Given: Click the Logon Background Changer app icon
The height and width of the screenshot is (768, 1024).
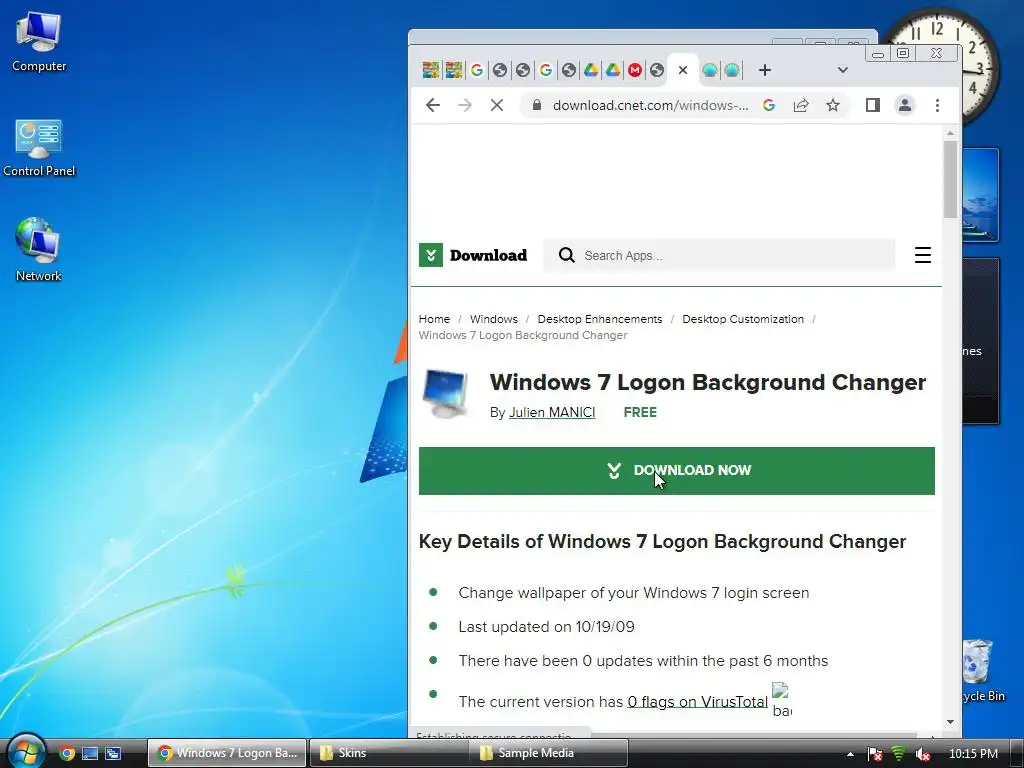Looking at the screenshot, I should point(445,393).
